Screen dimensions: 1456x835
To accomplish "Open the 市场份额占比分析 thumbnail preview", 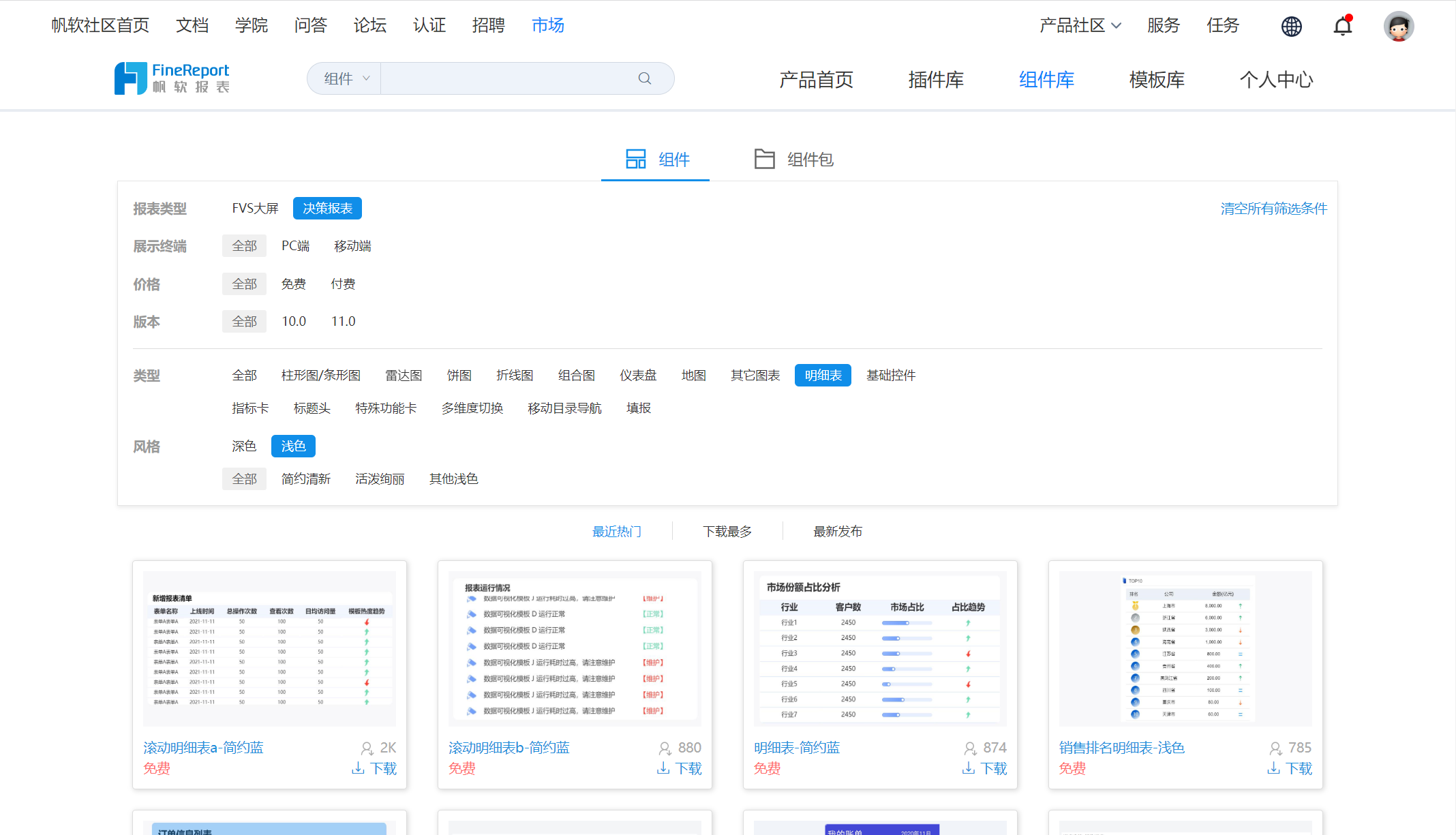I will [x=879, y=648].
